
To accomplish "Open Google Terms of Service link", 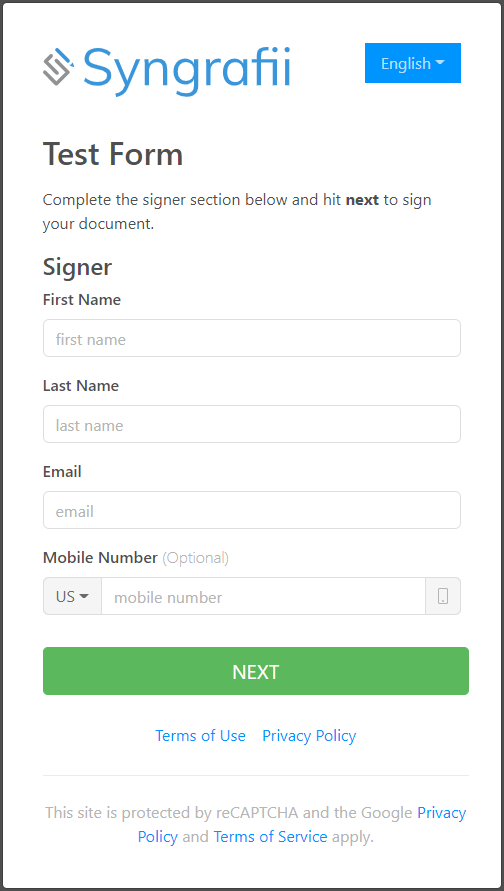I will click(x=270, y=836).
